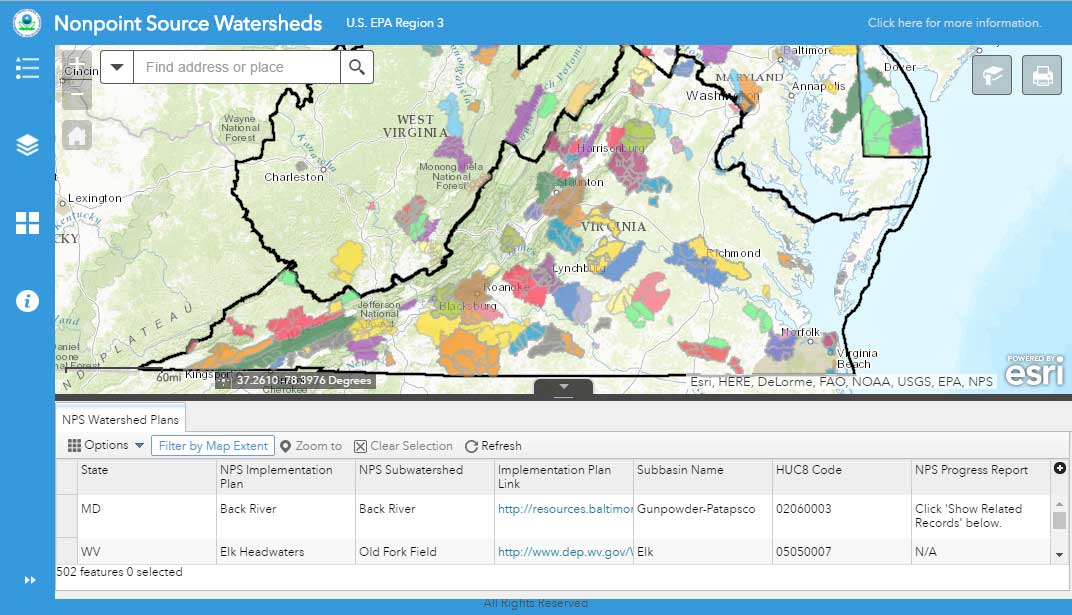
Task: Focus the Find address or place field
Action: 237,67
